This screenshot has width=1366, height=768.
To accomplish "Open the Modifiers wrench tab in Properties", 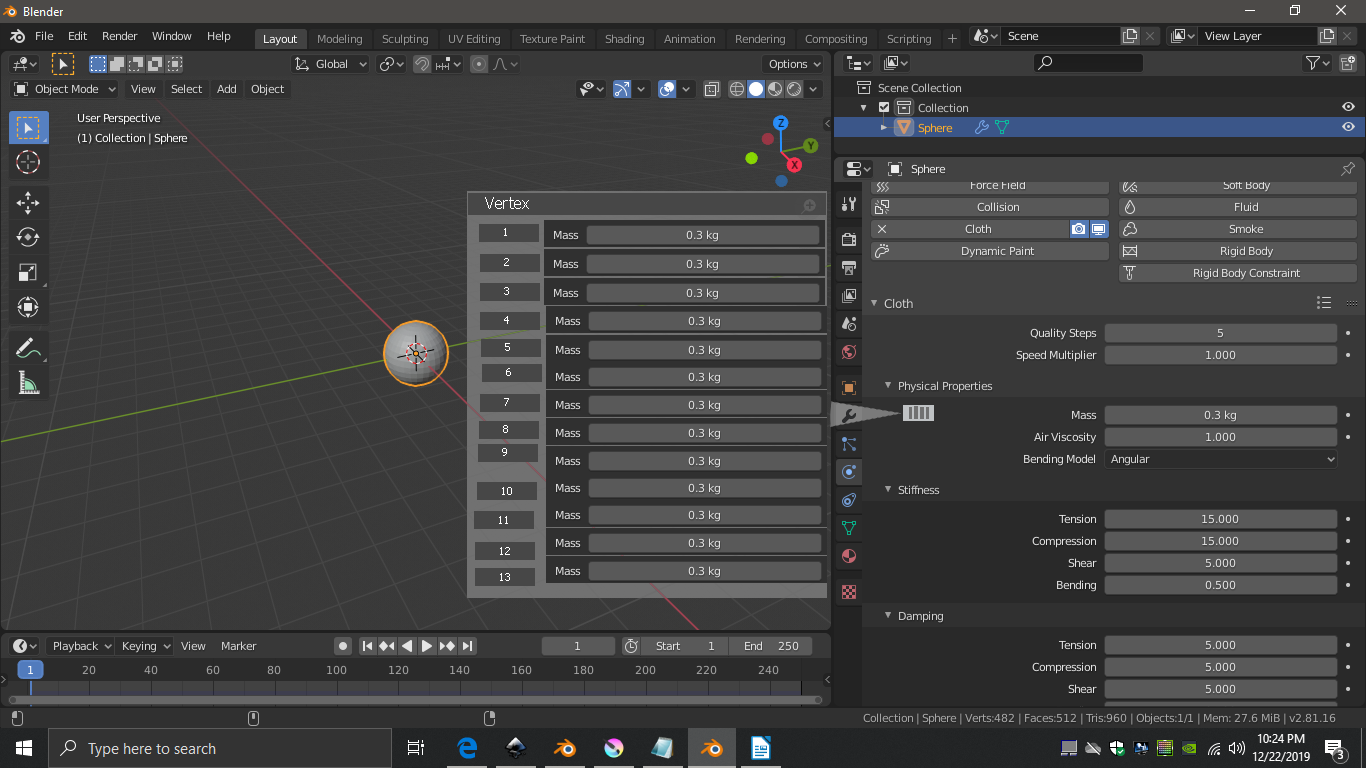I will [x=849, y=416].
